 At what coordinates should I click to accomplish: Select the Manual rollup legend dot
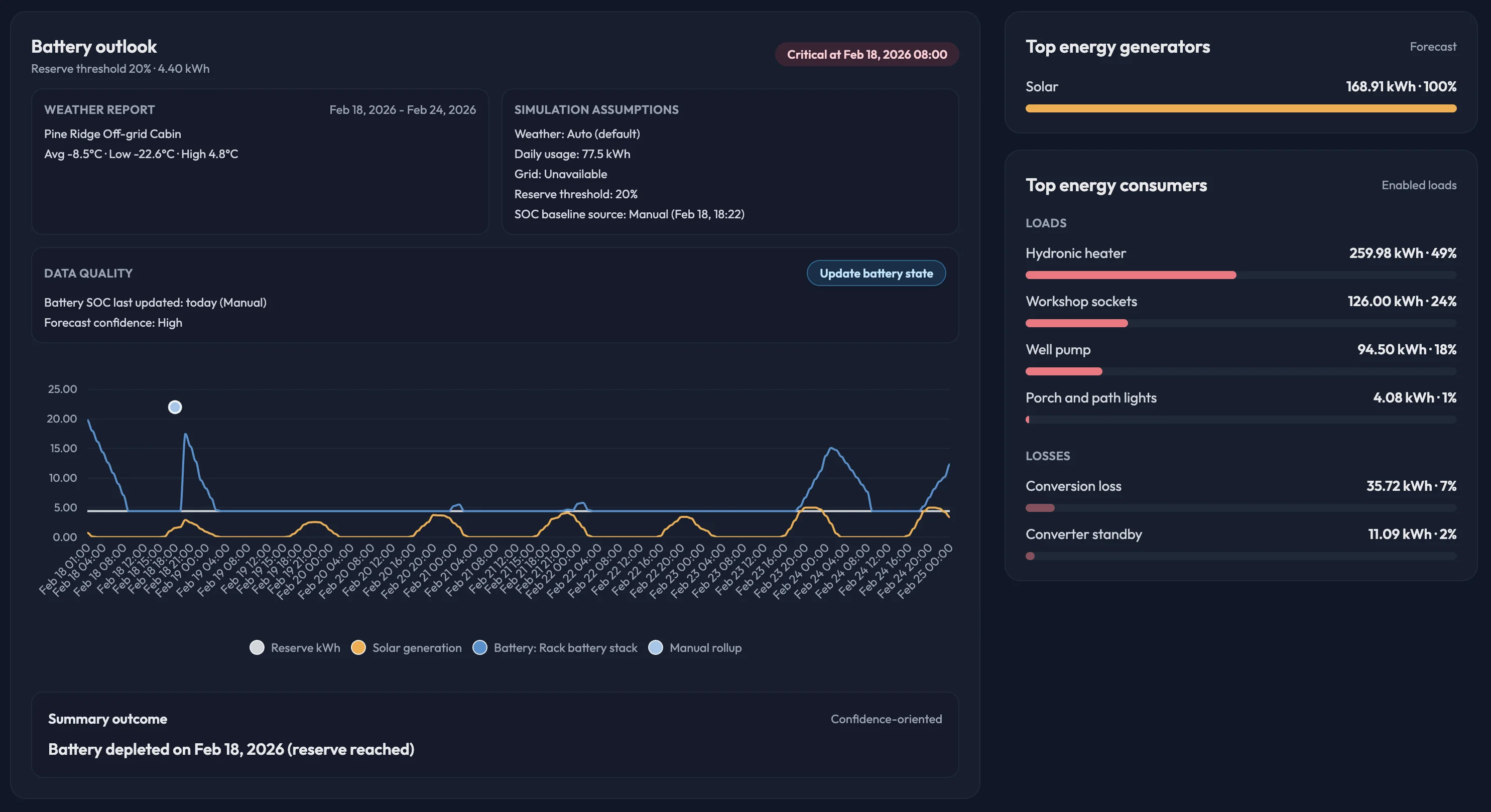[x=655, y=647]
